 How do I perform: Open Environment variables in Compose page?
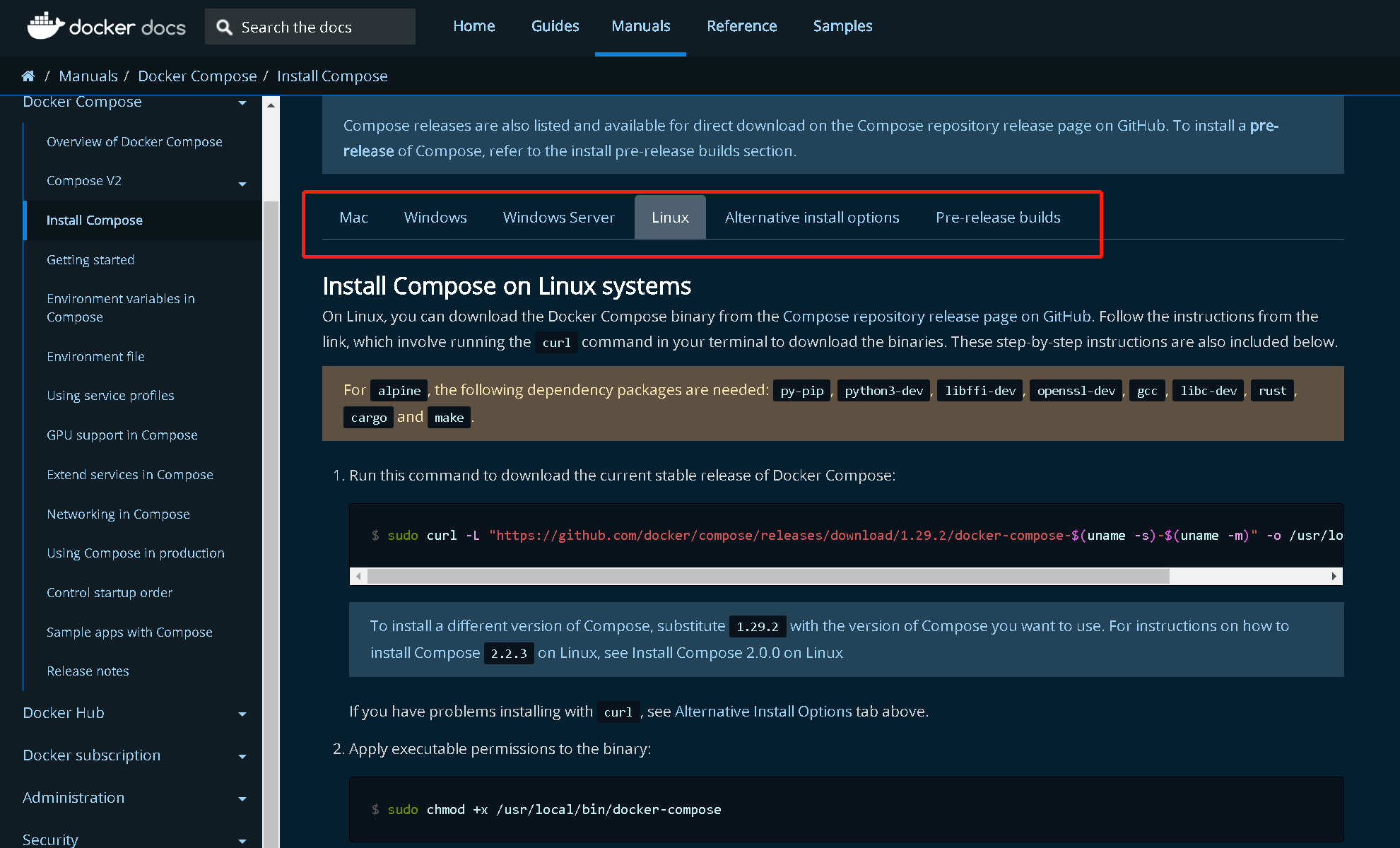121,307
